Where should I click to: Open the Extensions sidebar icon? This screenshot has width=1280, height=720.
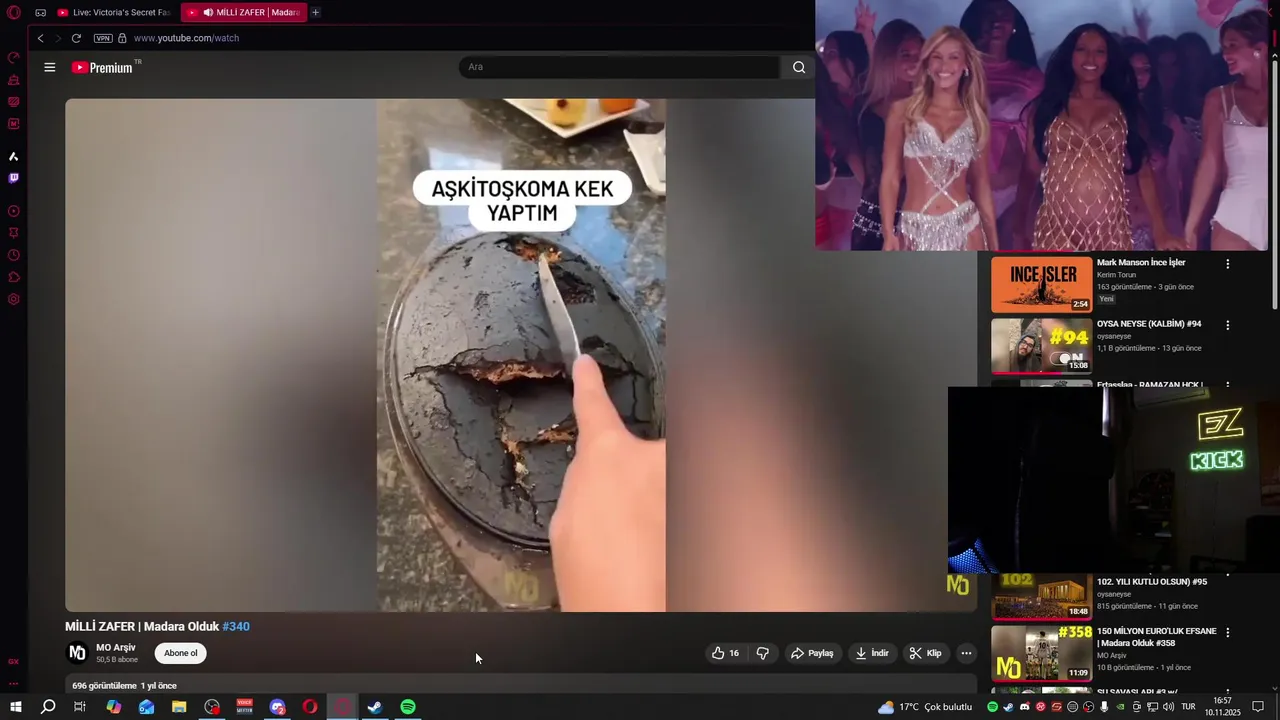click(14, 277)
